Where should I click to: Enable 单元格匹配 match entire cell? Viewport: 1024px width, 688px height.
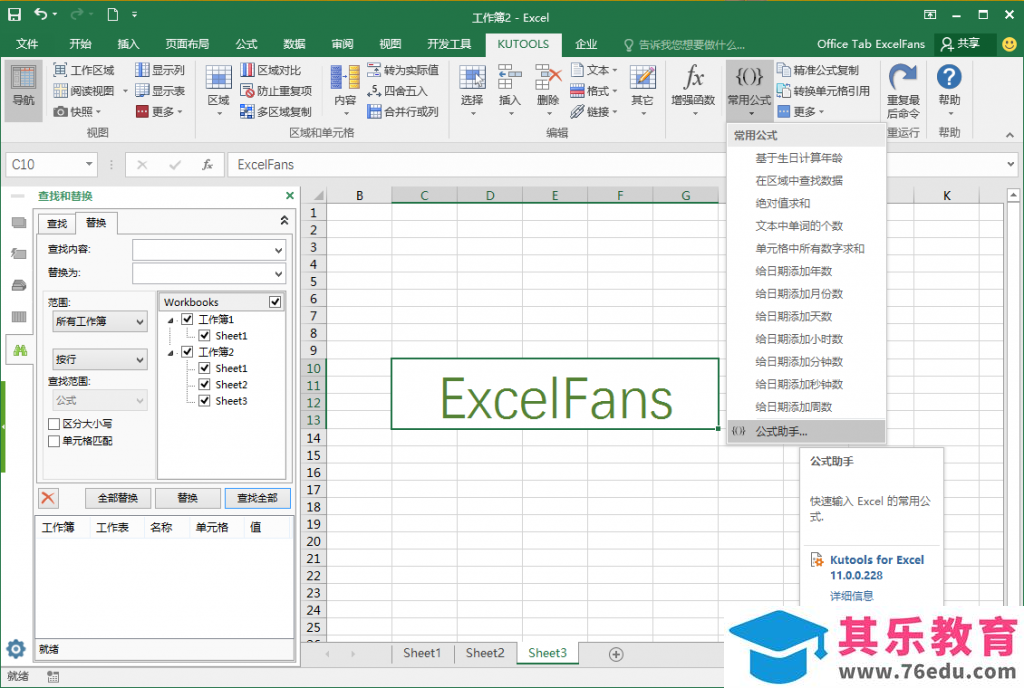tap(54, 441)
